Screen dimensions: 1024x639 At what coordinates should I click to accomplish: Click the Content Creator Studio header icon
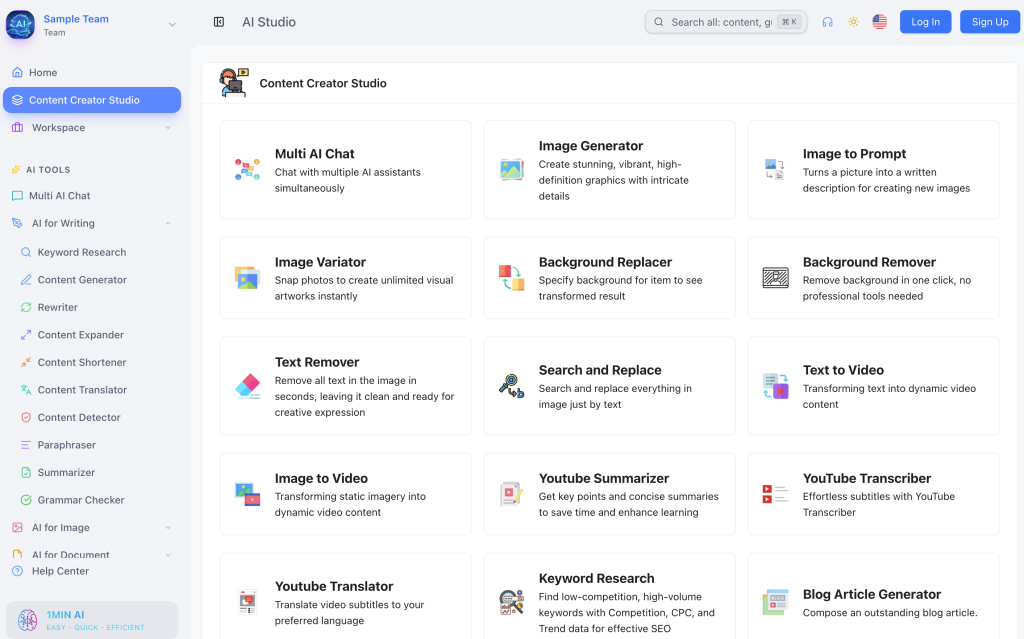coord(234,83)
